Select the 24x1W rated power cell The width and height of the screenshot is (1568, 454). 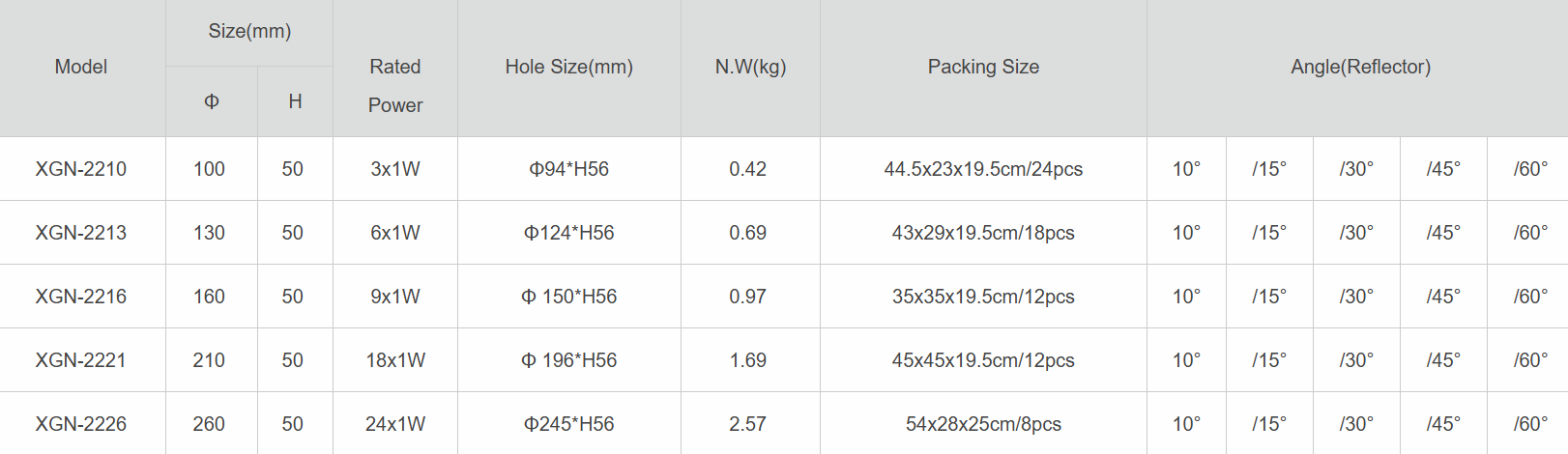pos(395,424)
